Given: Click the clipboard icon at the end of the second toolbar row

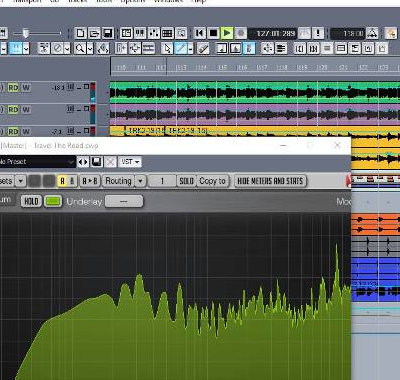Looking at the screenshot, I should point(382,48).
